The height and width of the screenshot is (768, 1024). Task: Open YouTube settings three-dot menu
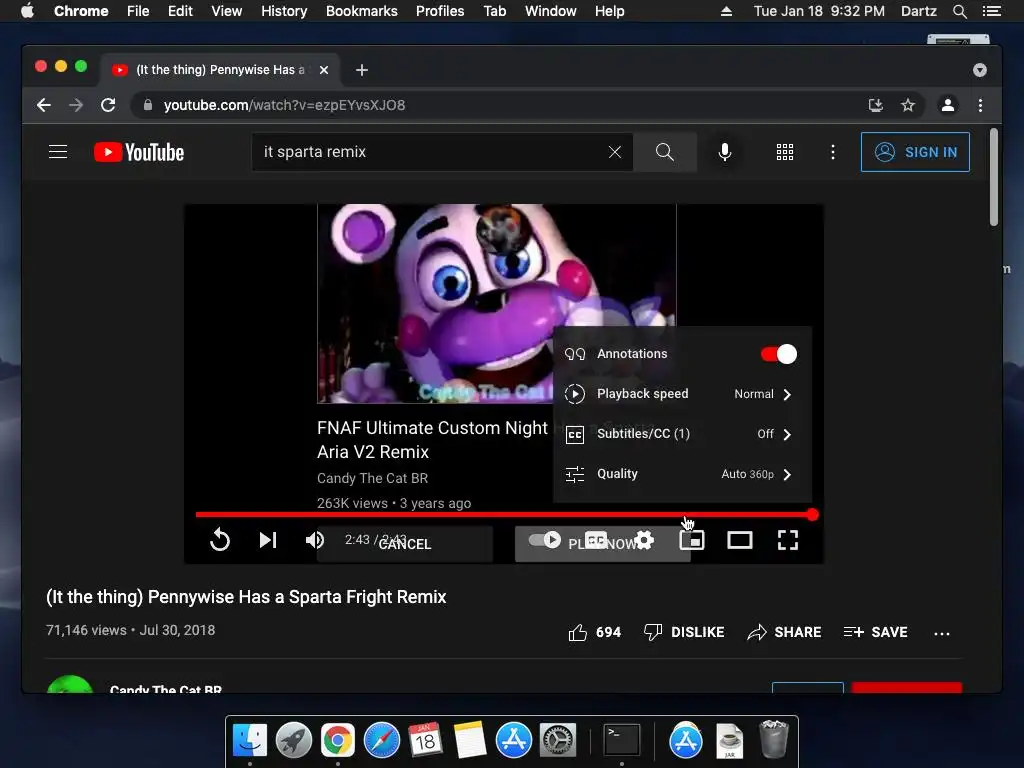pyautogui.click(x=833, y=152)
